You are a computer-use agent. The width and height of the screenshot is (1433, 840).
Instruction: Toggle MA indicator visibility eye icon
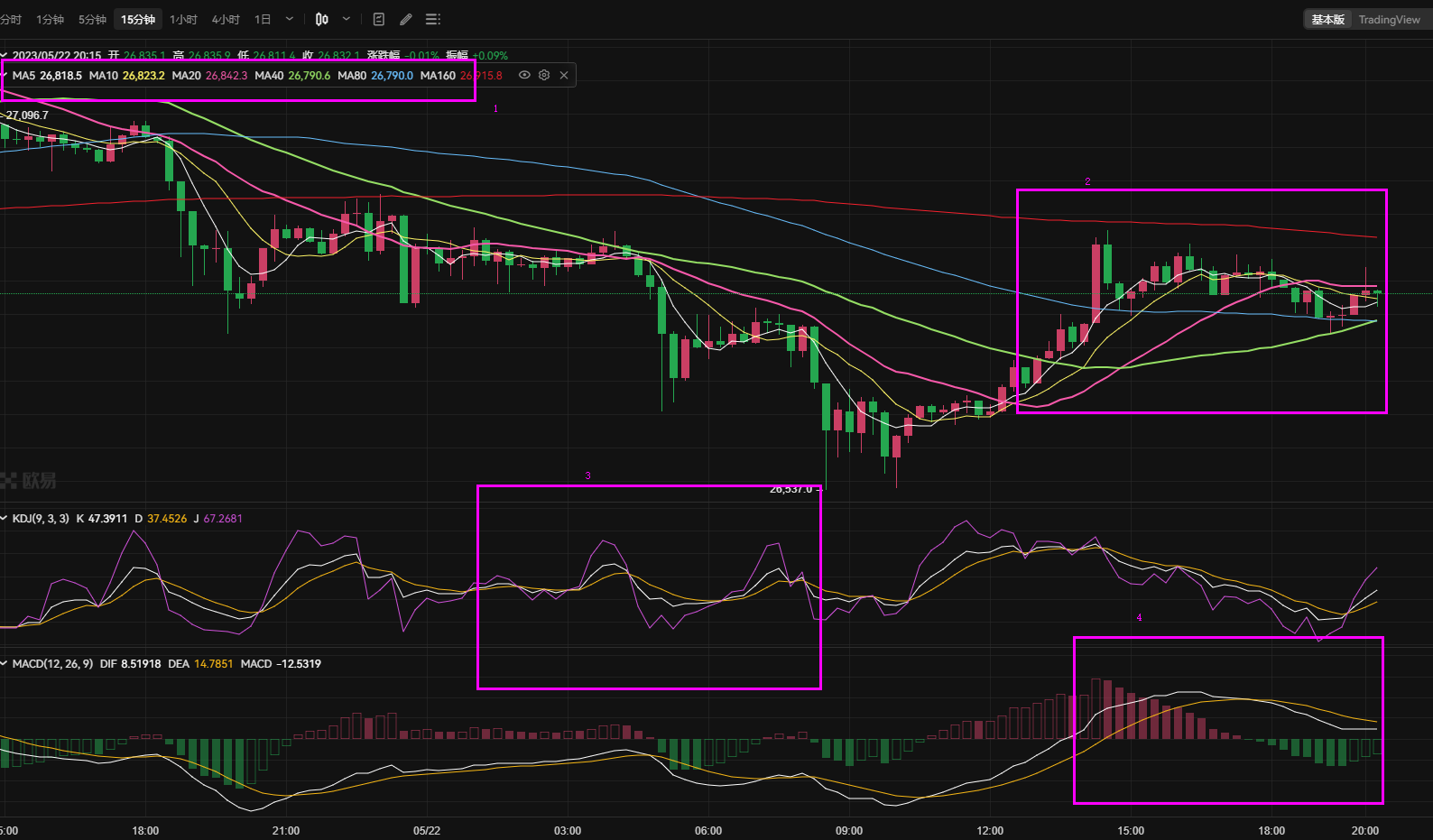click(x=524, y=75)
